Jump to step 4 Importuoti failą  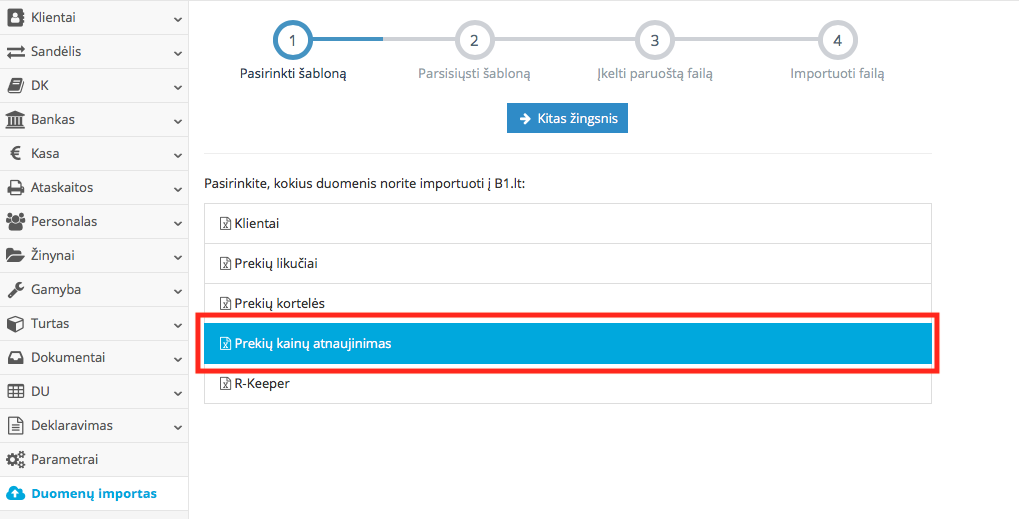[837, 41]
